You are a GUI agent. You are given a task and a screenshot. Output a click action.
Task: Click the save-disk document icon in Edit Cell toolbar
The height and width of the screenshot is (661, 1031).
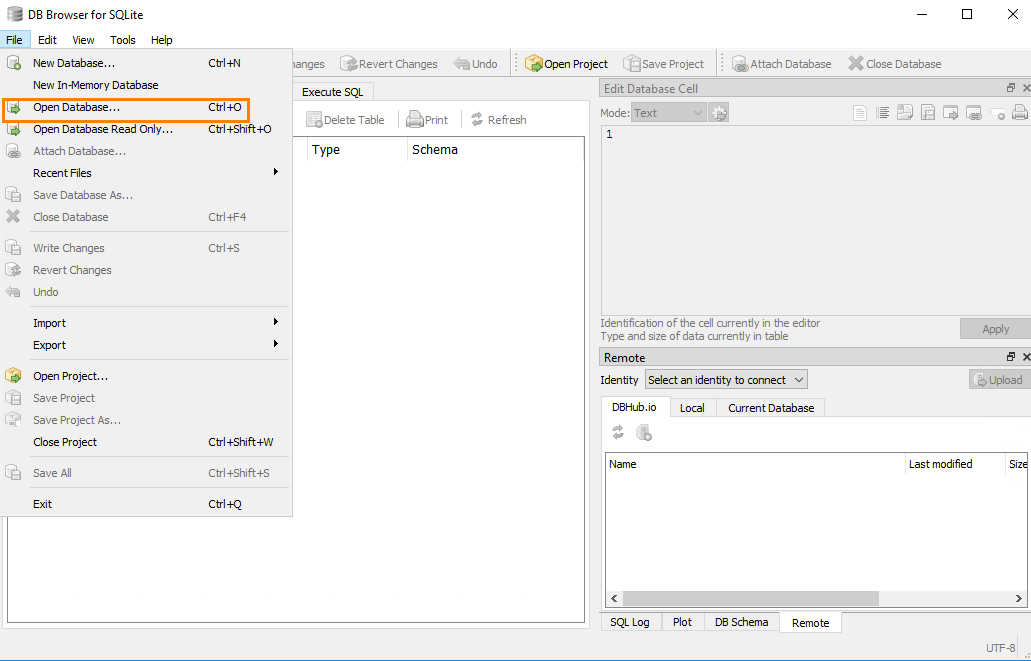coord(928,113)
